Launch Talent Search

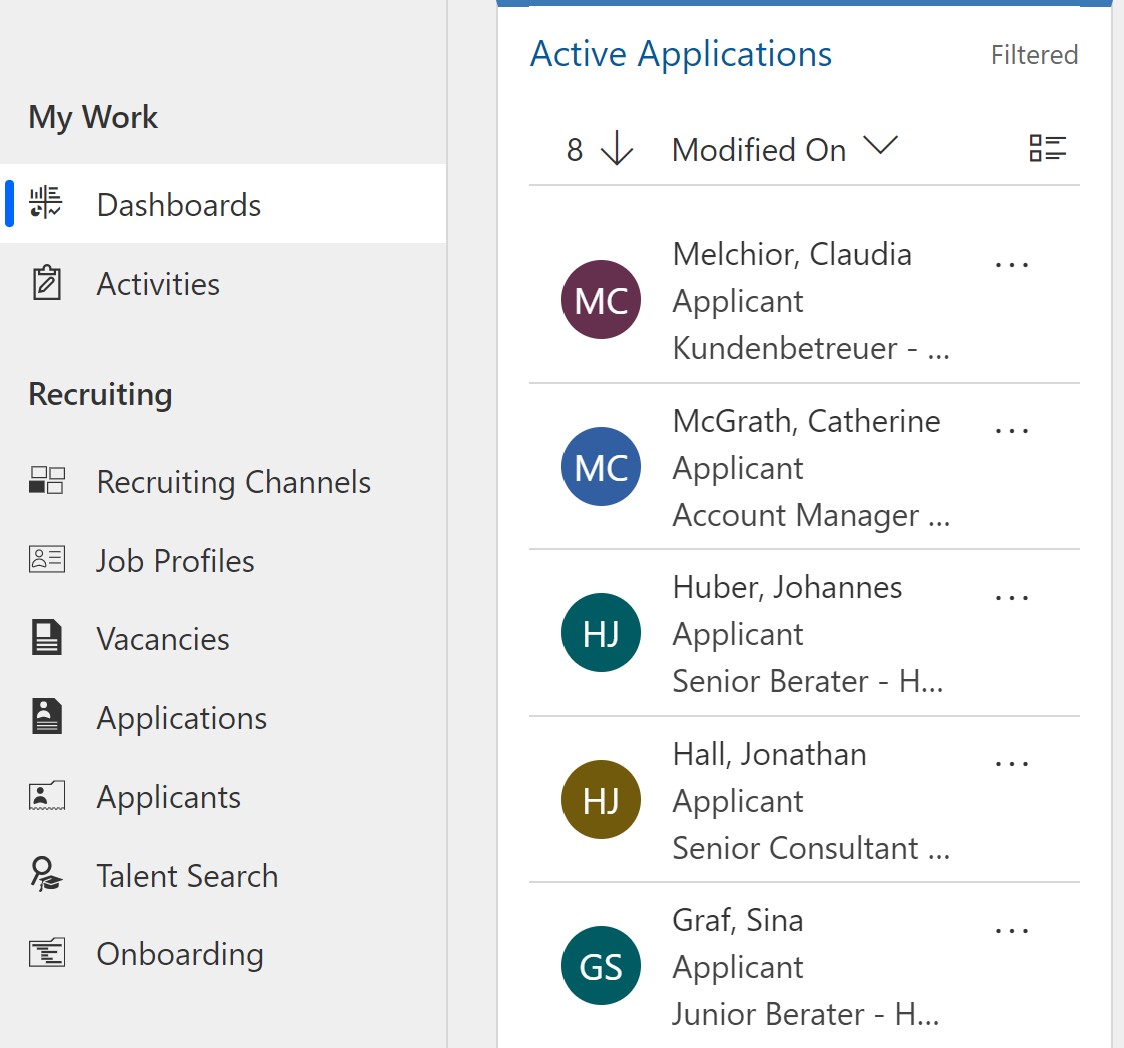pyautogui.click(x=187, y=875)
